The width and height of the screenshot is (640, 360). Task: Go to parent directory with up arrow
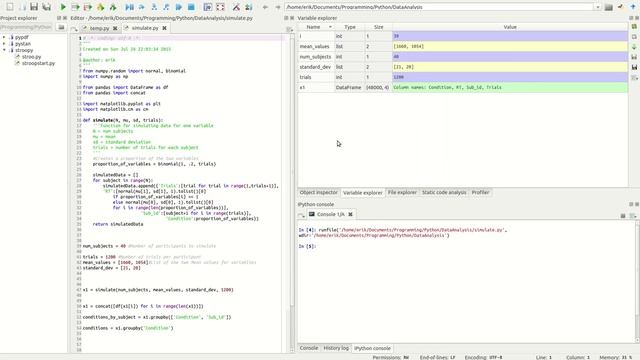633,7
